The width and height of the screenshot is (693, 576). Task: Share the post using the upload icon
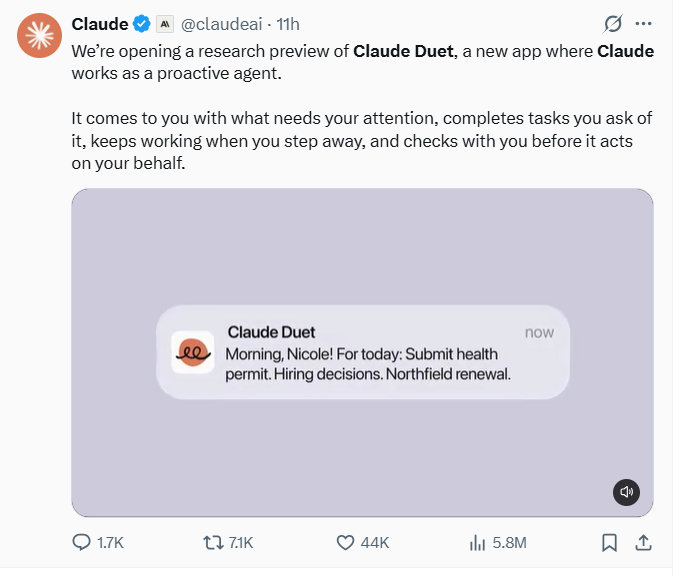(644, 542)
